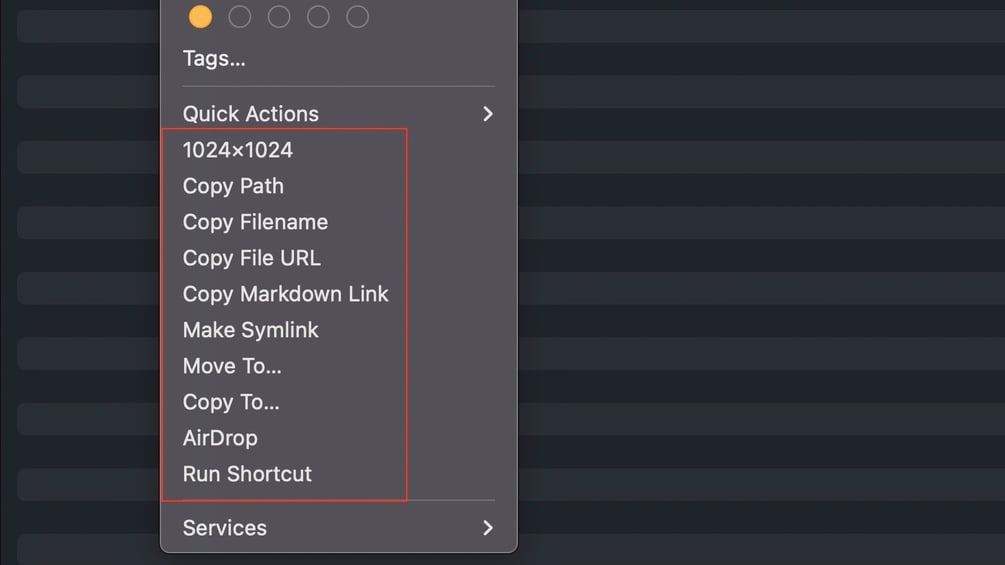Image resolution: width=1005 pixels, height=565 pixels.
Task: Select Make Symlink
Action: point(251,330)
